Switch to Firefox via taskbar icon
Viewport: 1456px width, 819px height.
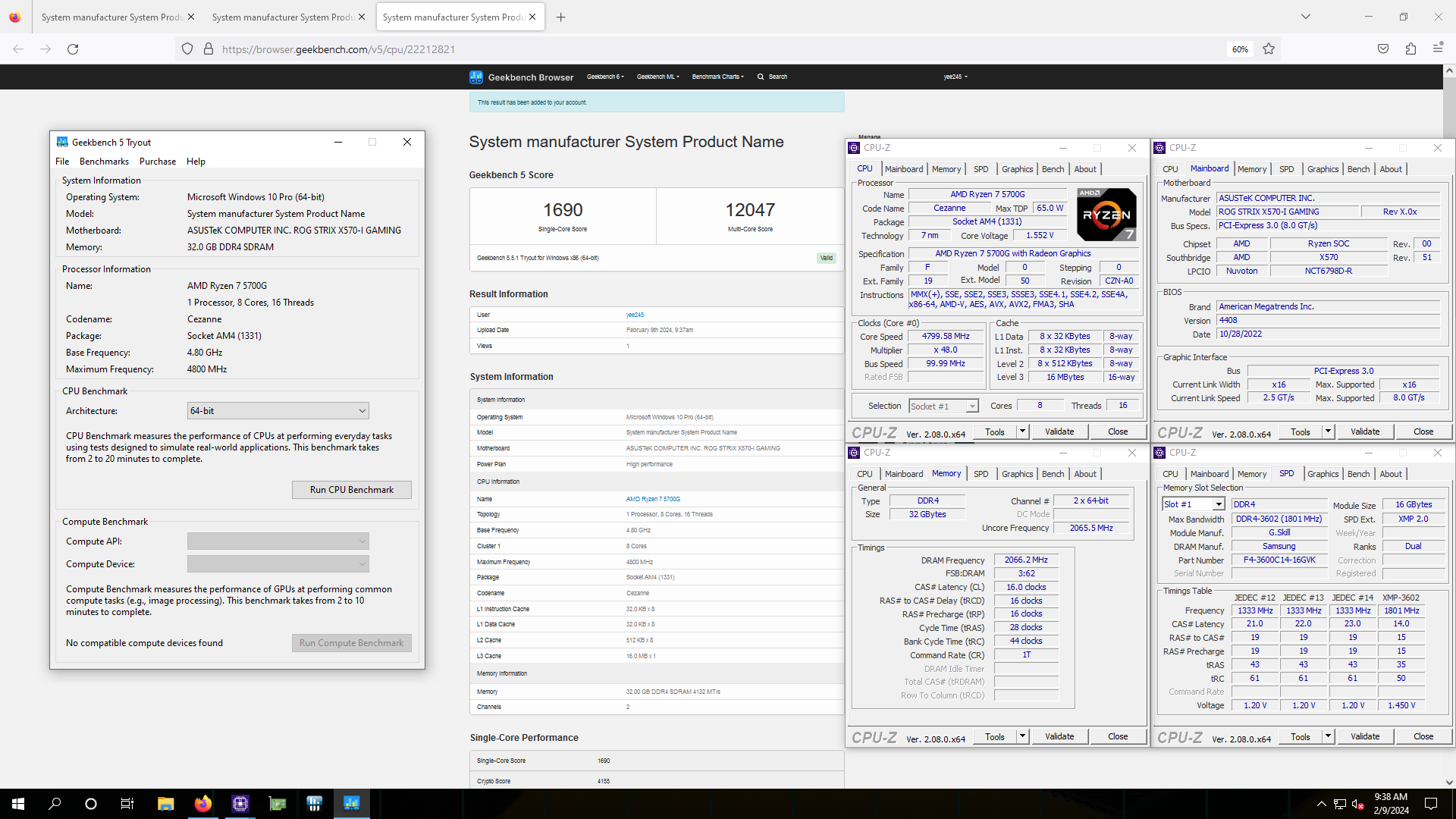point(202,804)
